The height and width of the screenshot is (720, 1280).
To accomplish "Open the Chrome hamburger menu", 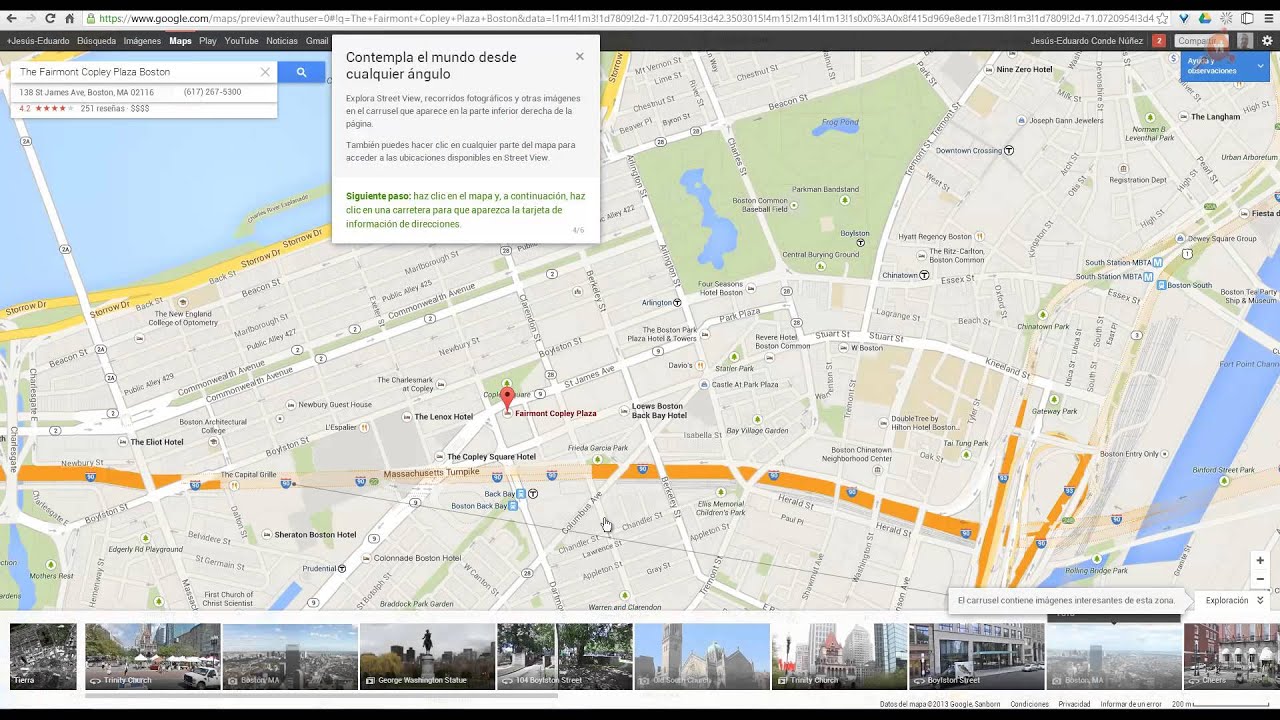I will (x=1269, y=18).
